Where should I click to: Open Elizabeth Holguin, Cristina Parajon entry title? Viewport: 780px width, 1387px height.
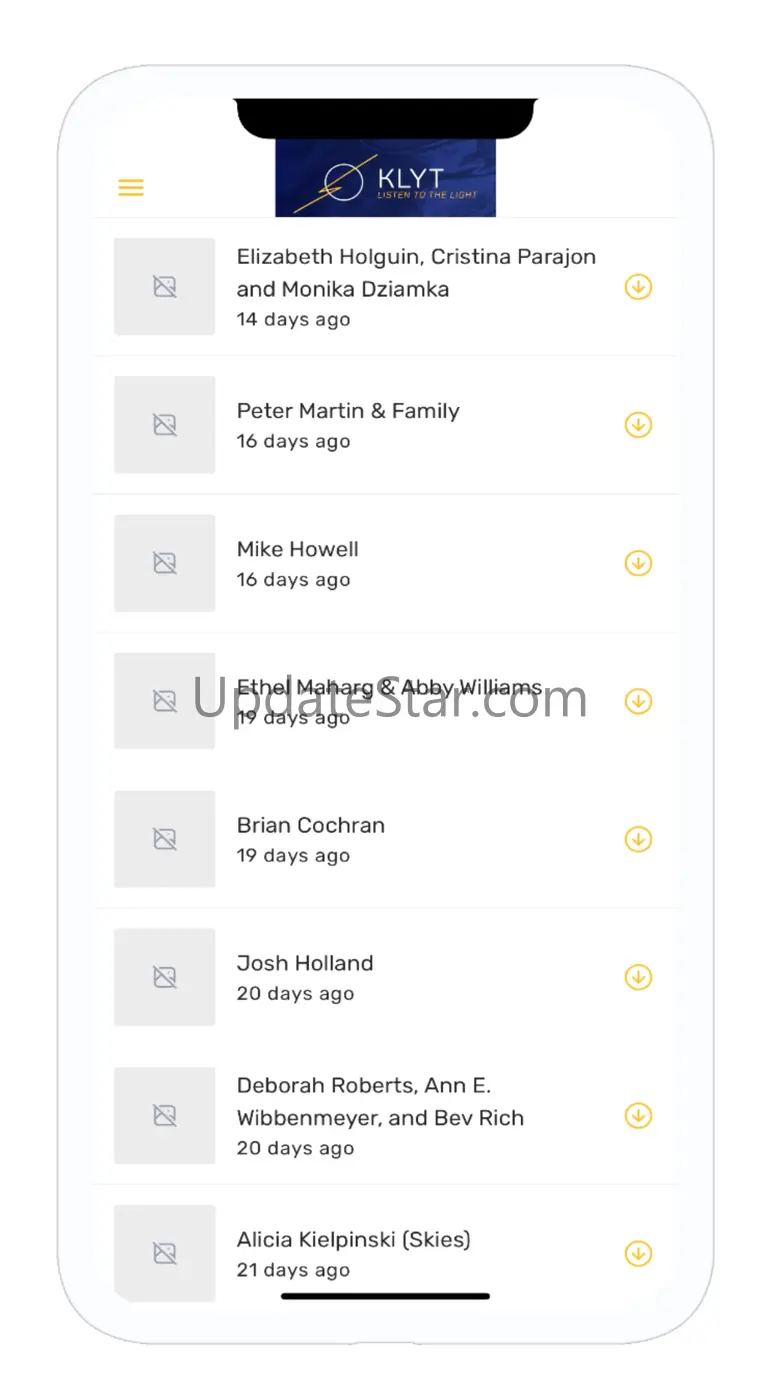pos(416,272)
